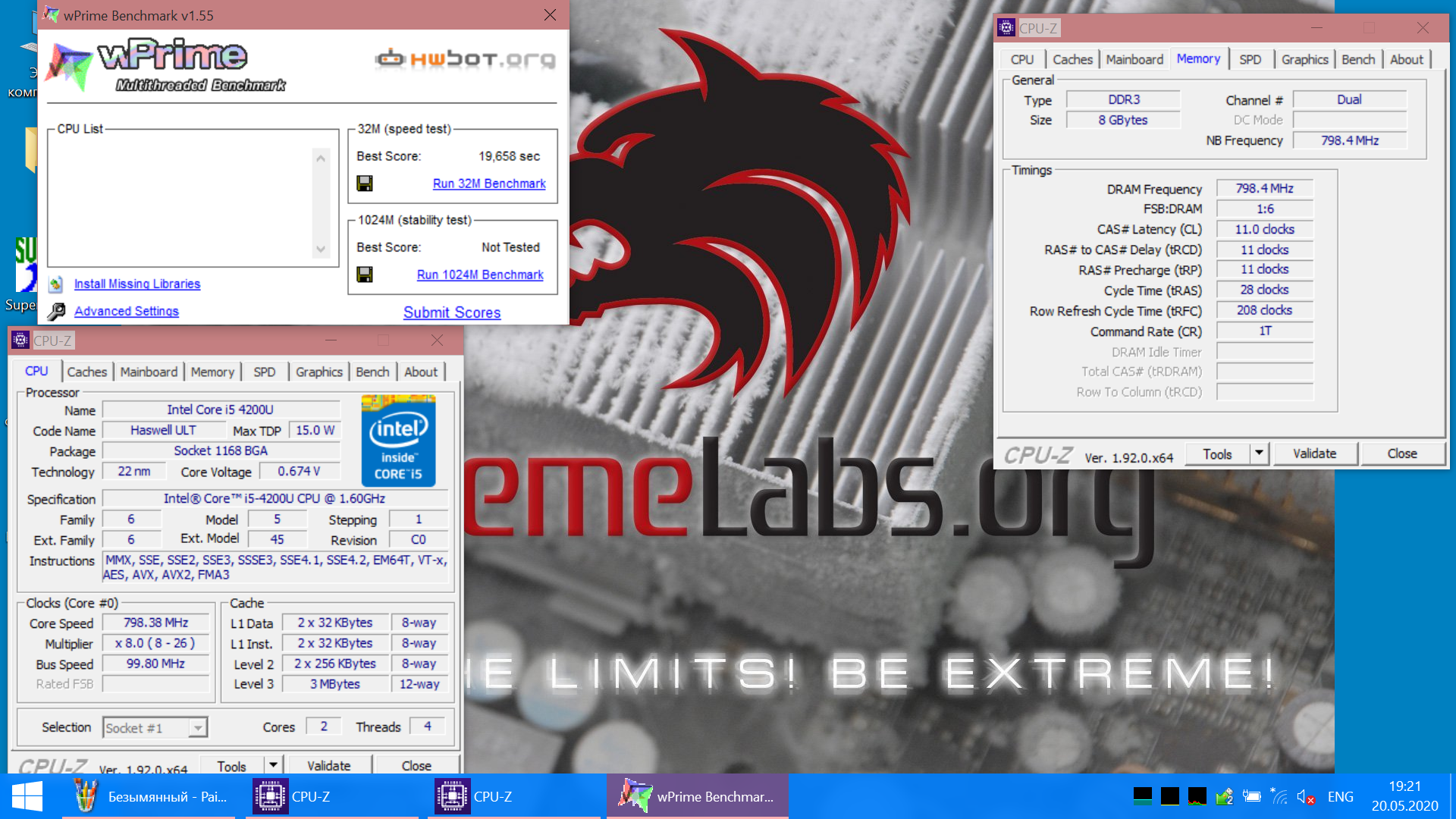The image size is (1456, 819).
Task: Click the Core Speed value 798.38 MHz
Action: click(156, 623)
